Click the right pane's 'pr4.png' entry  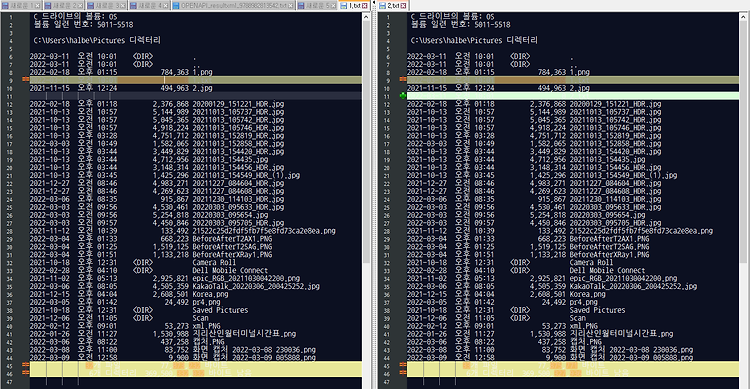tap(584, 302)
